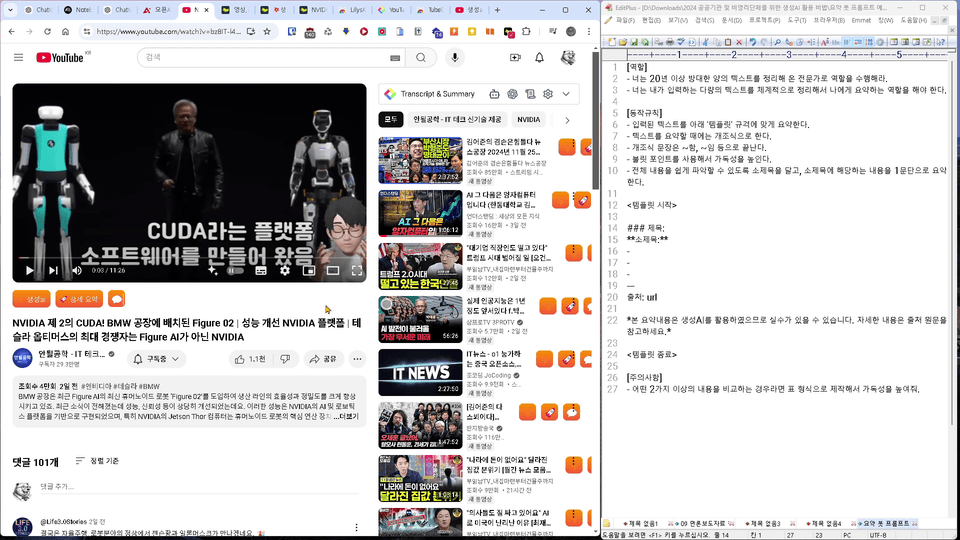Open the 구독중 subscription dropdown
This screenshot has width=960, height=540.
tap(156, 359)
